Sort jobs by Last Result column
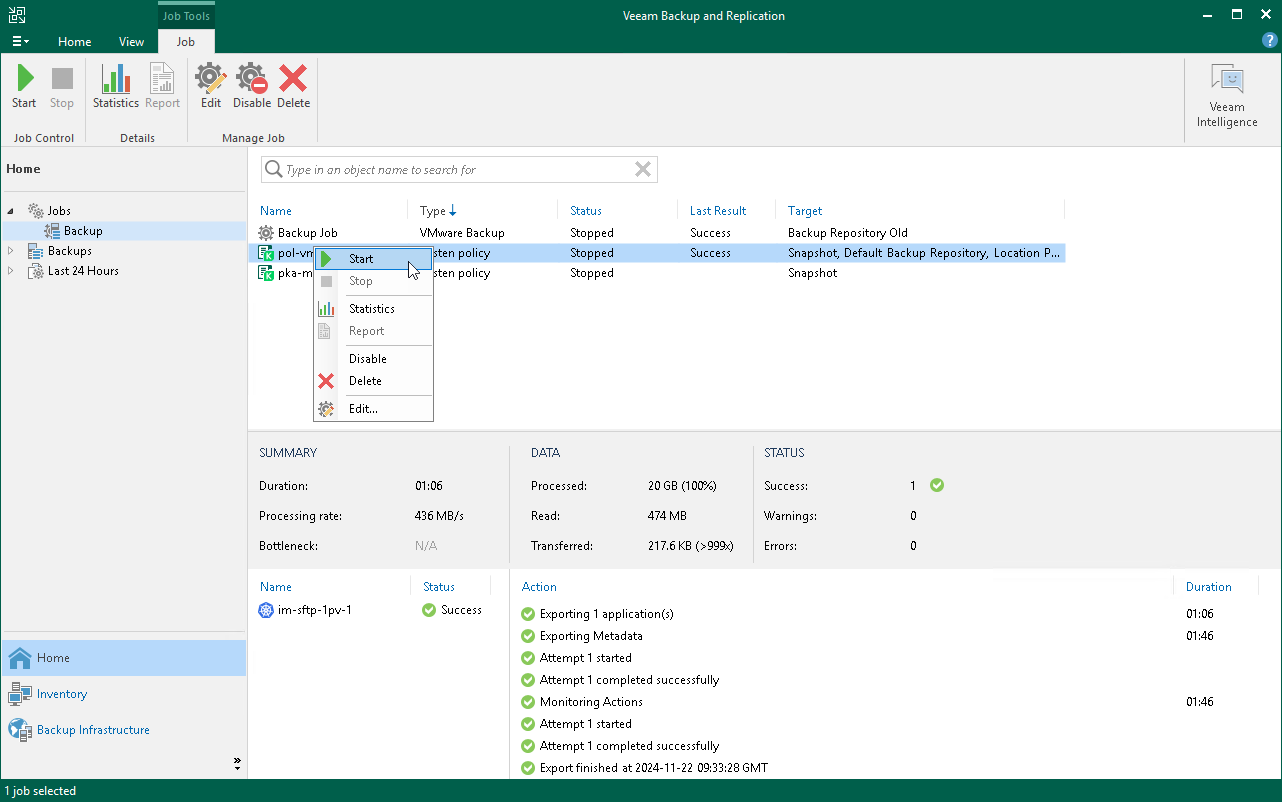This screenshot has width=1282, height=802. click(718, 211)
